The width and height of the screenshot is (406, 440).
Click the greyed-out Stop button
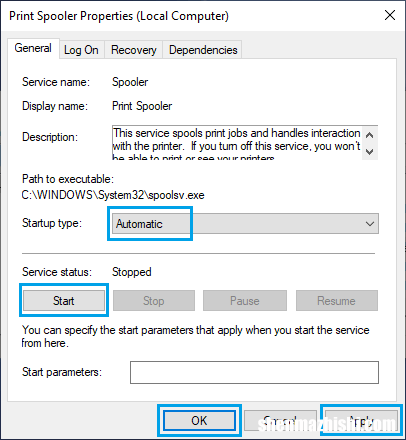point(154,301)
